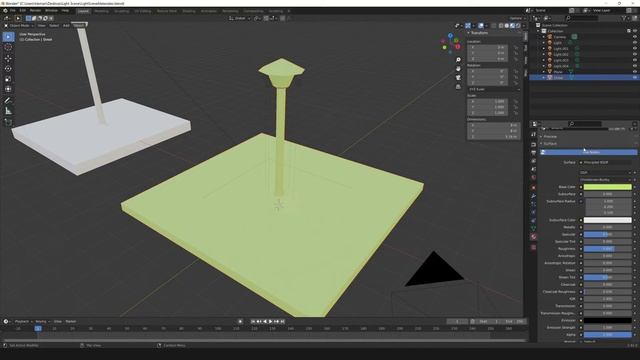
Task: Hide Light.002 in the outliner
Action: click(634, 54)
